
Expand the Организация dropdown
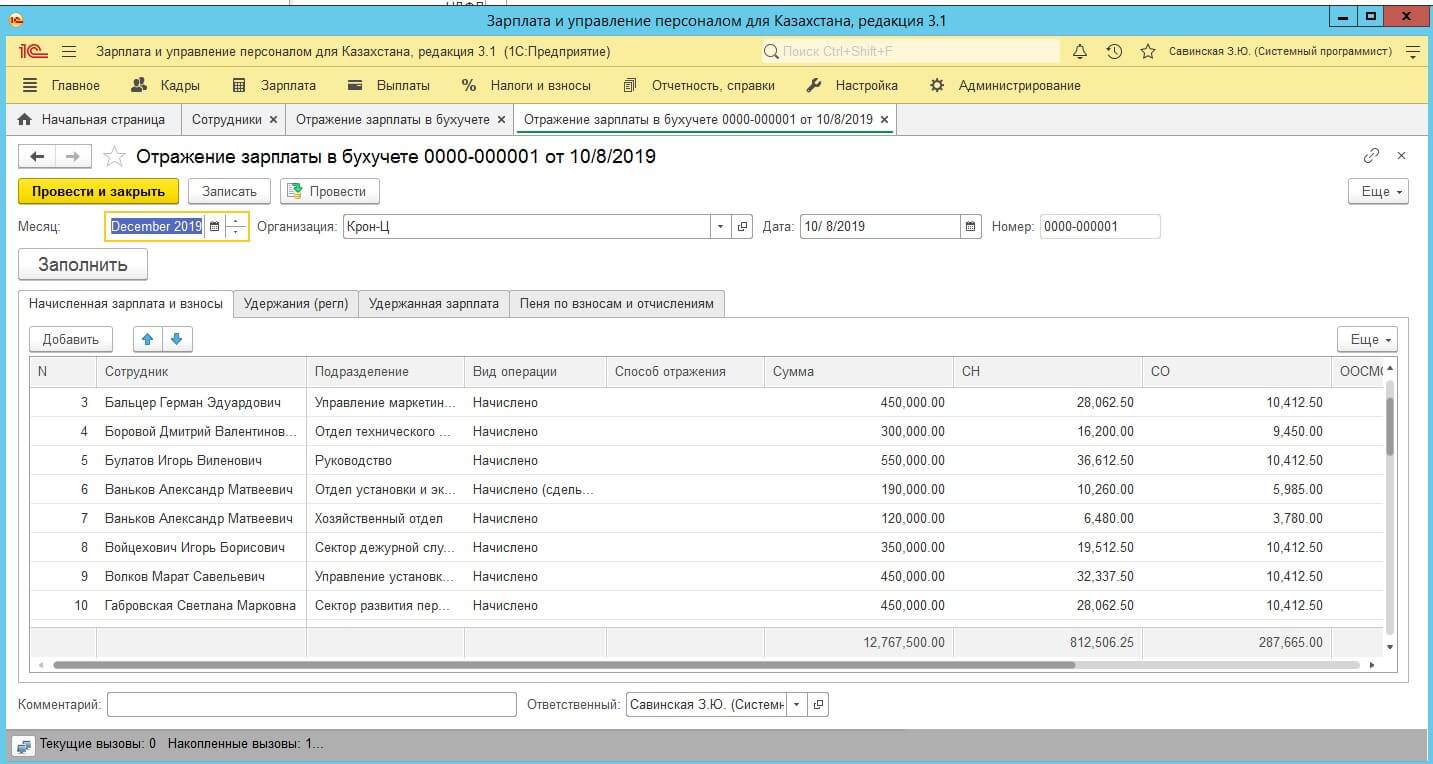point(721,227)
